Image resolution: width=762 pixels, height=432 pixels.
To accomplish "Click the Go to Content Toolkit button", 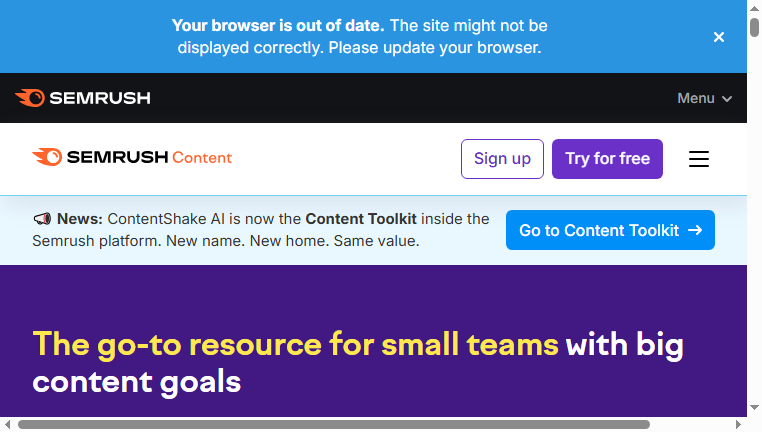I will coord(610,230).
